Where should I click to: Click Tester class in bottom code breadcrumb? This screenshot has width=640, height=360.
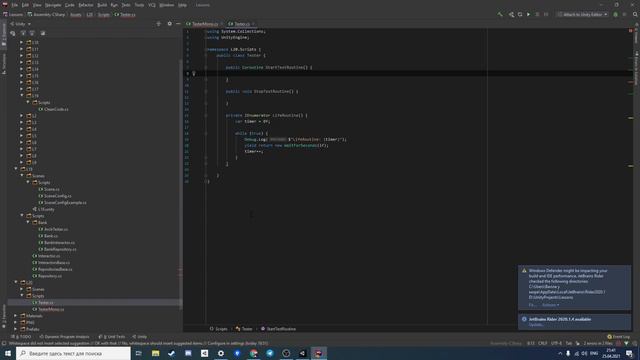pyautogui.click(x=244, y=329)
